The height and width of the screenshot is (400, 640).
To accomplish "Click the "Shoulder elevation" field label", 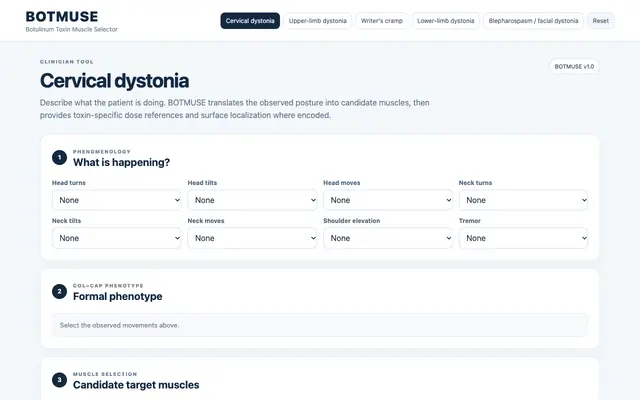I will [x=351, y=221].
